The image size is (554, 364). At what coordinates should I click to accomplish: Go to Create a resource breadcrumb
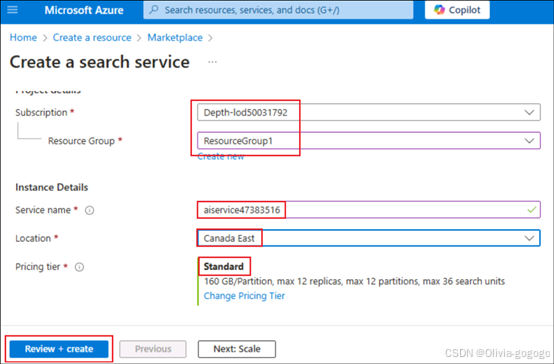92,37
